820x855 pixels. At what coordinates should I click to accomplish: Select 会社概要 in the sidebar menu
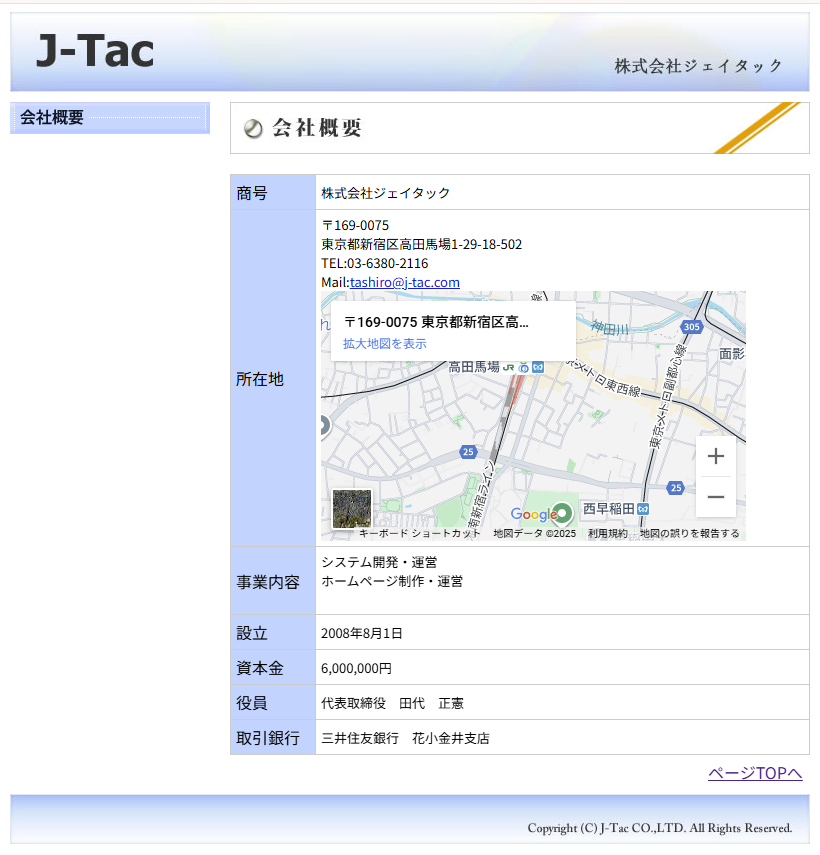click(52, 118)
